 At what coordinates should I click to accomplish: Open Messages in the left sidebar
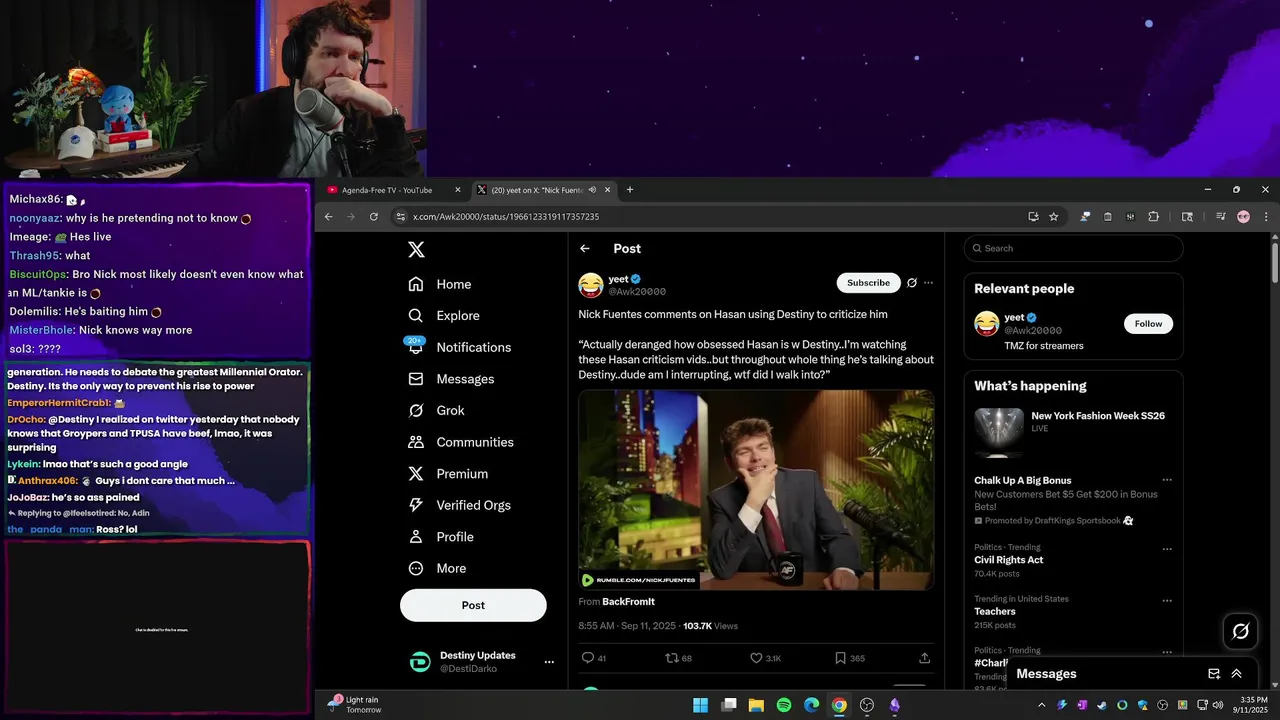pyautogui.click(x=452, y=379)
